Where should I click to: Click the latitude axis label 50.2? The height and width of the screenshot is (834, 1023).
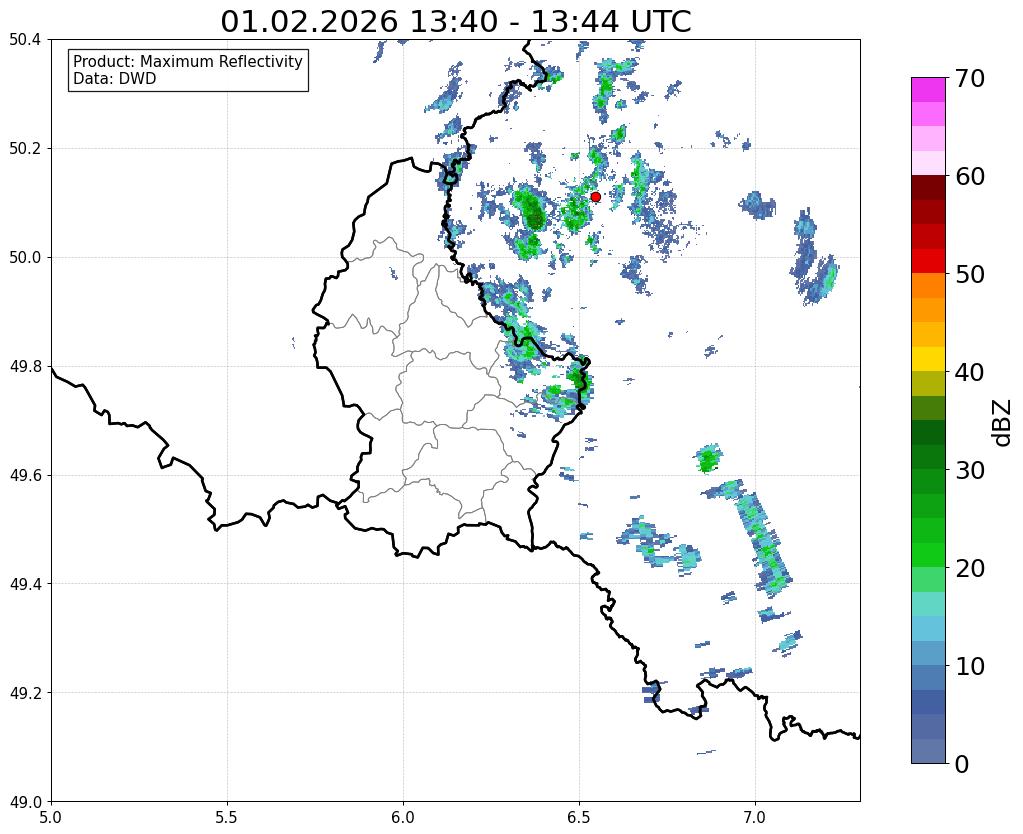[x=25, y=149]
